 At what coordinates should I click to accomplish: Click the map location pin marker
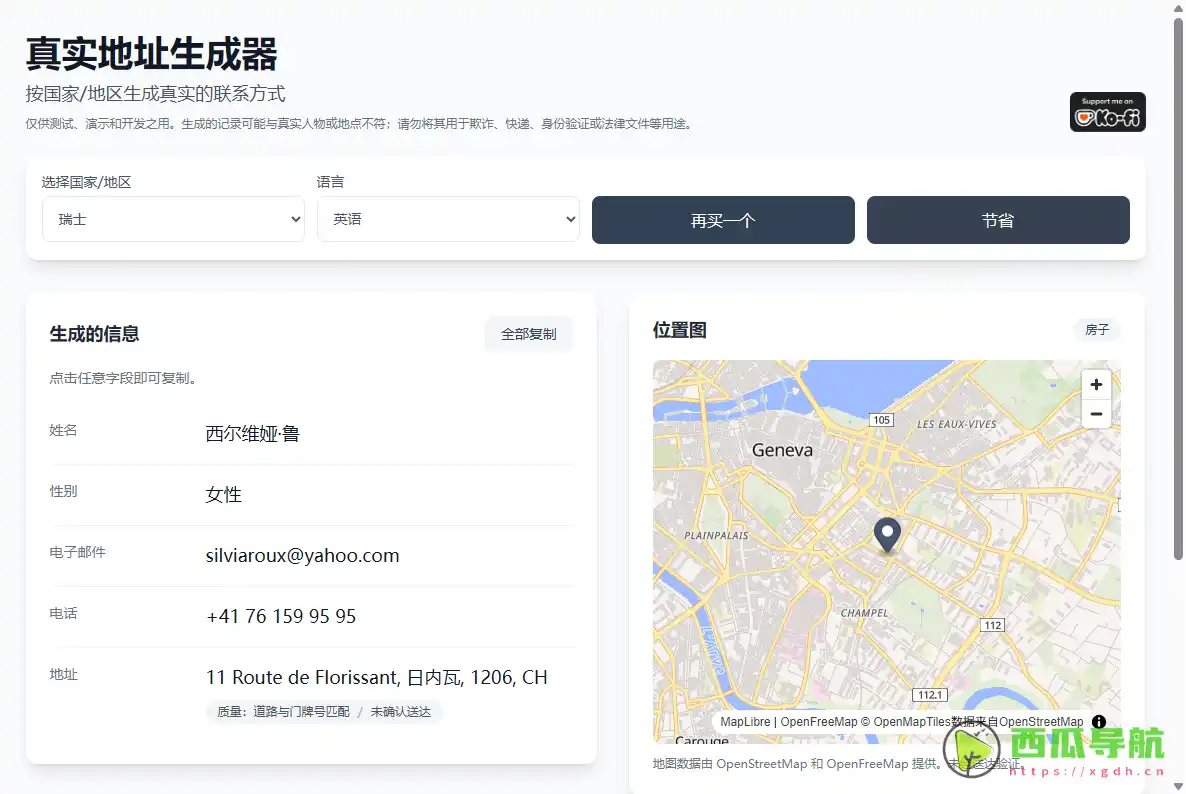887,535
